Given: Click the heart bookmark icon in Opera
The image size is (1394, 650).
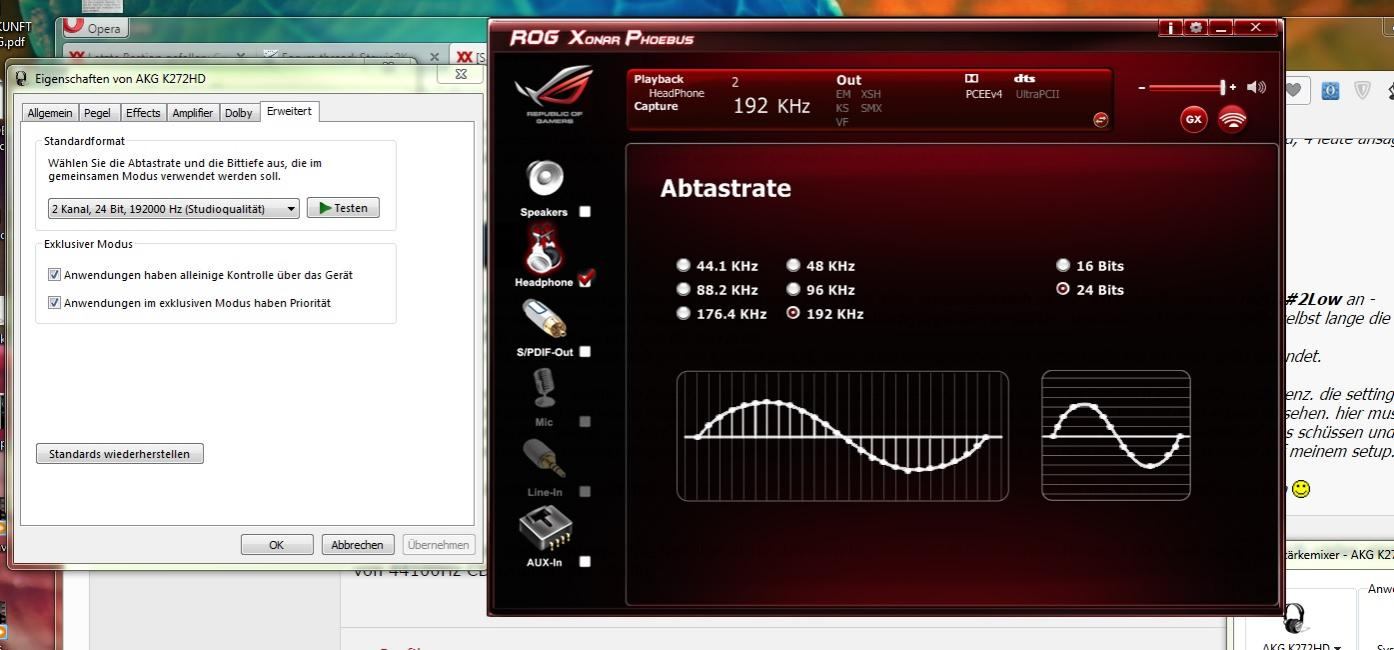Looking at the screenshot, I should 1294,91.
